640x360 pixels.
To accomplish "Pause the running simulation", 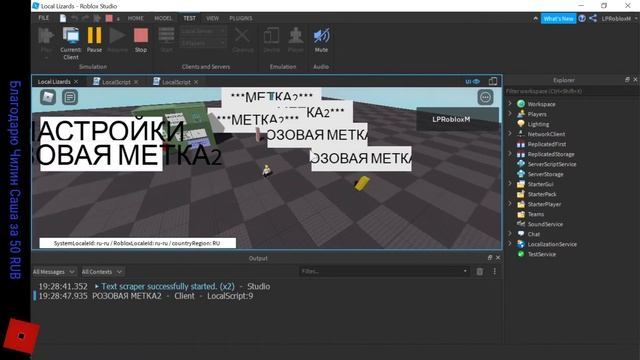I will [x=94, y=36].
